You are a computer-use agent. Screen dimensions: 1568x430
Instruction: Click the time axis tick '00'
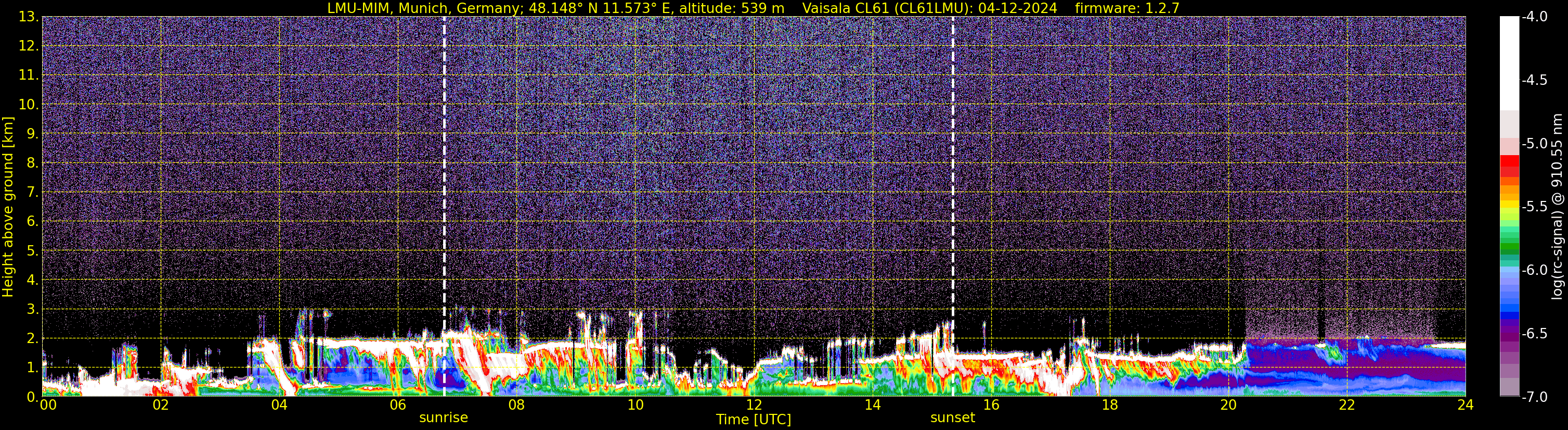(48, 406)
